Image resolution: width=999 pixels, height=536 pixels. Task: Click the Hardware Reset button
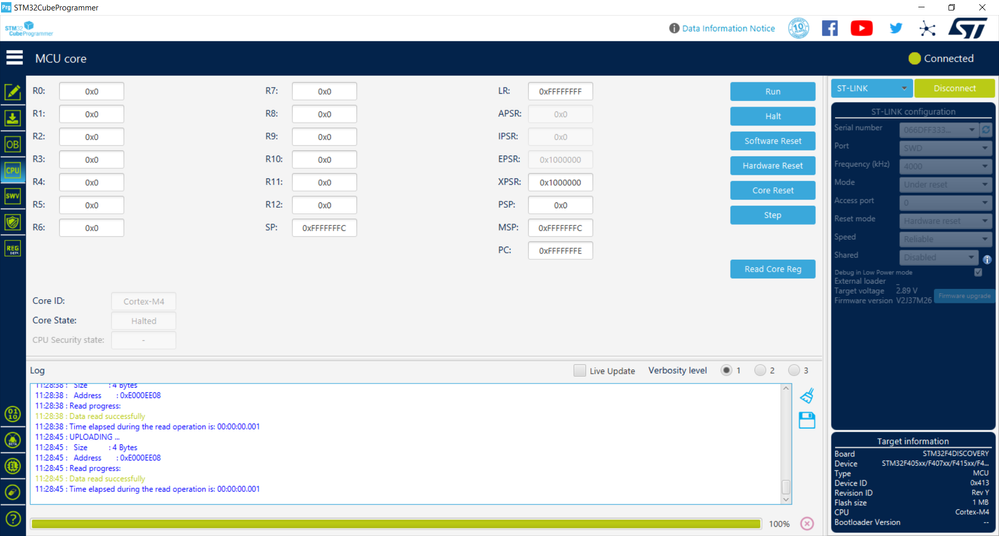(x=773, y=166)
